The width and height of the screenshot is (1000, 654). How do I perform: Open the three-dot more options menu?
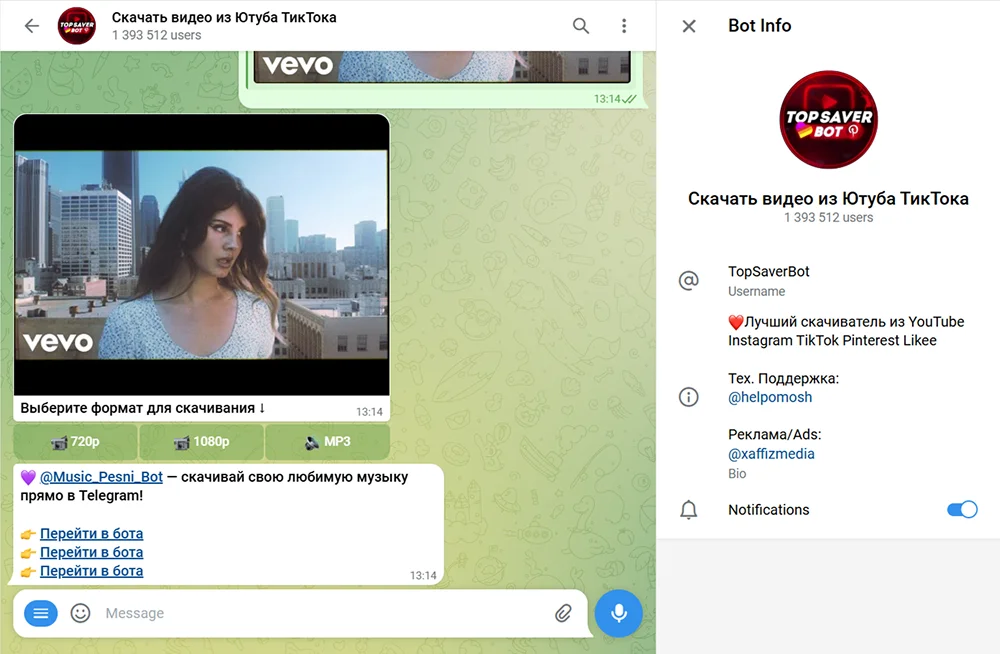coord(624,26)
